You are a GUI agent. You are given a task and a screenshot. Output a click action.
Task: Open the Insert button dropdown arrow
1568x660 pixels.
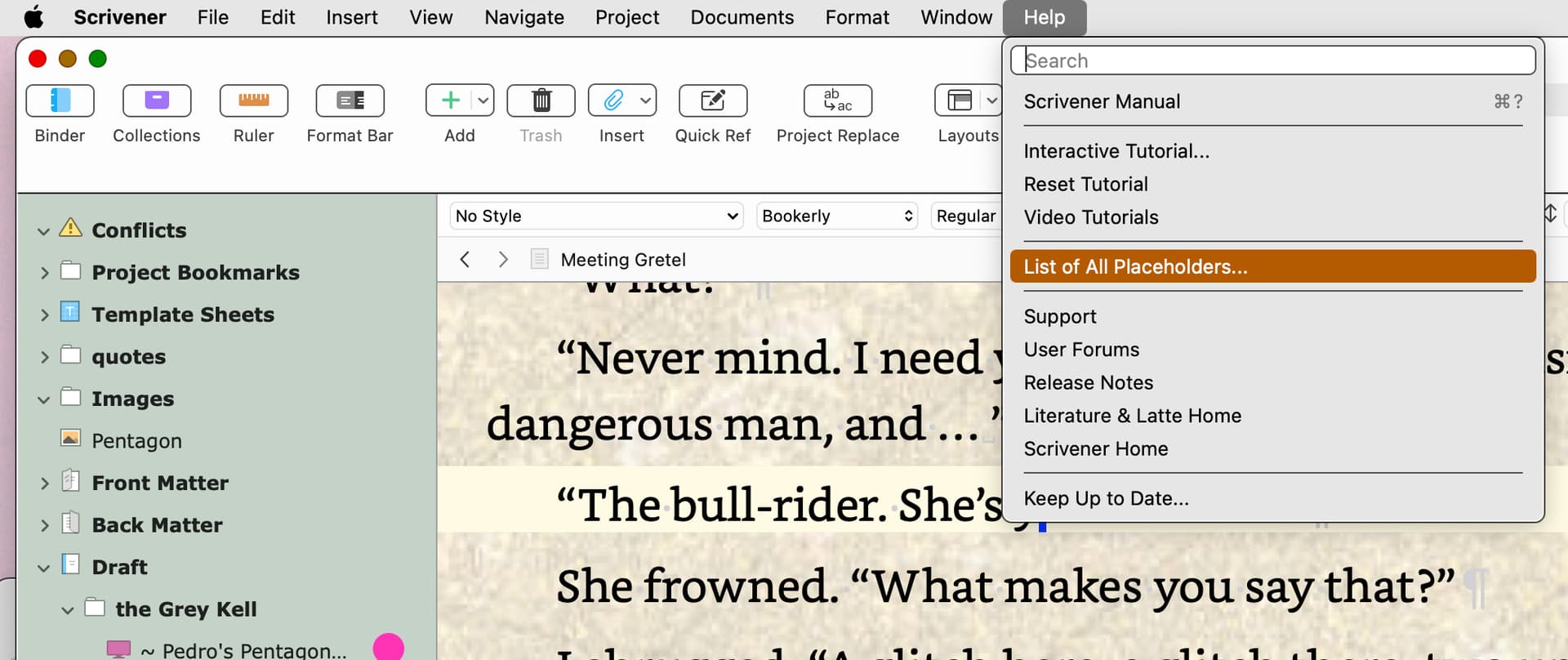click(x=646, y=100)
